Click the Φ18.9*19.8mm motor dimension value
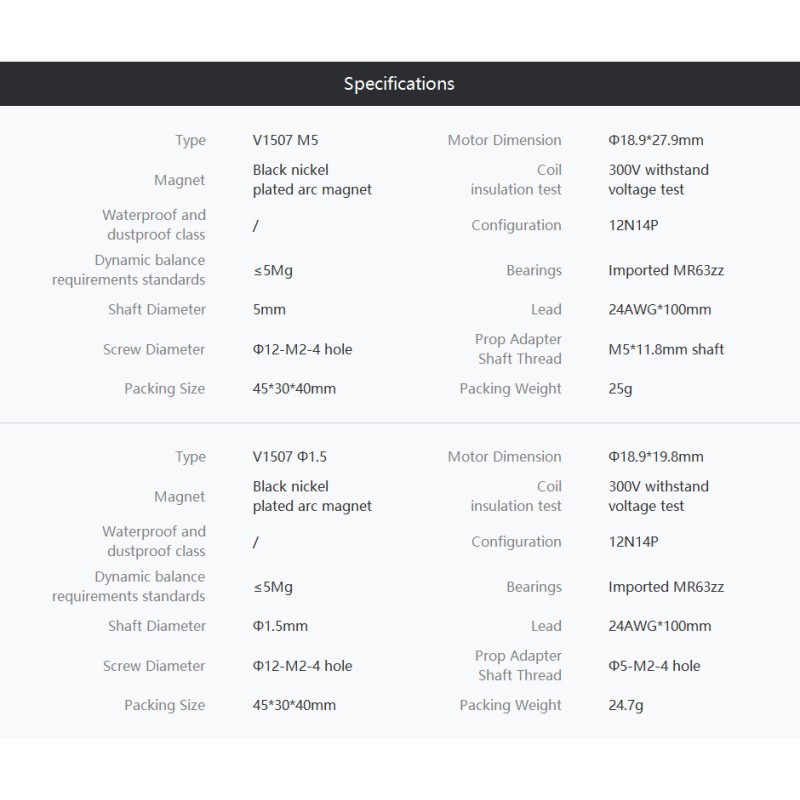 tap(656, 456)
